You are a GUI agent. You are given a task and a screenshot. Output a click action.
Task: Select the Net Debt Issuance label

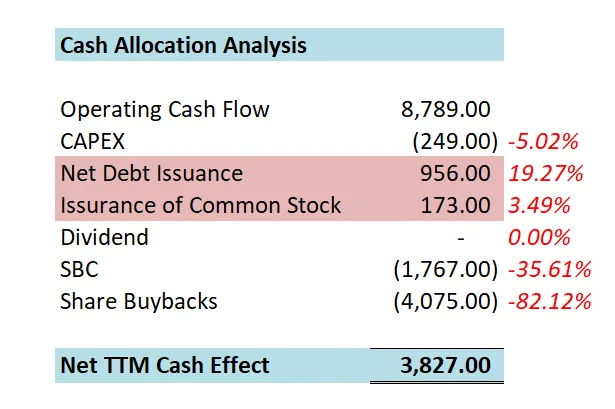[x=151, y=173]
